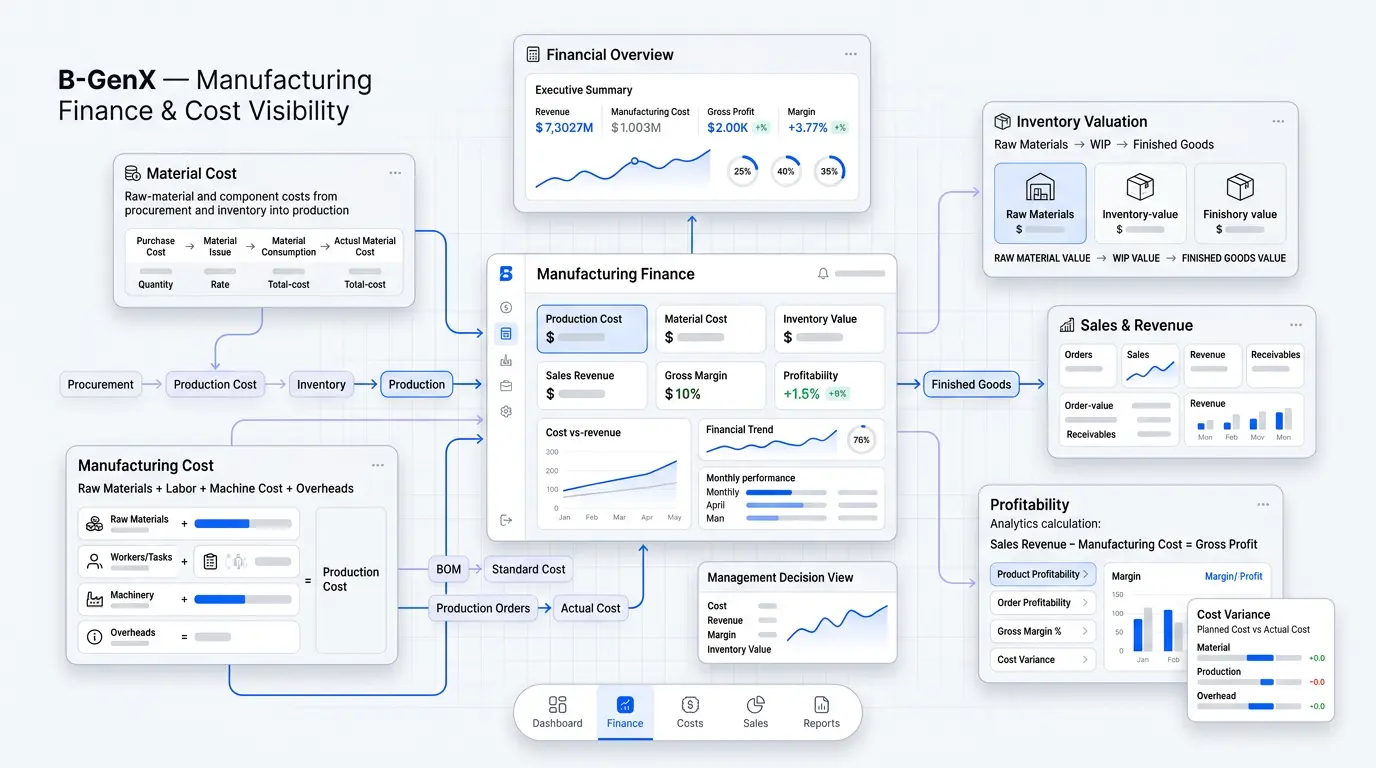Screen dimensions: 1376x768
Task: Click the Inventory flow node
Action: click(x=321, y=384)
